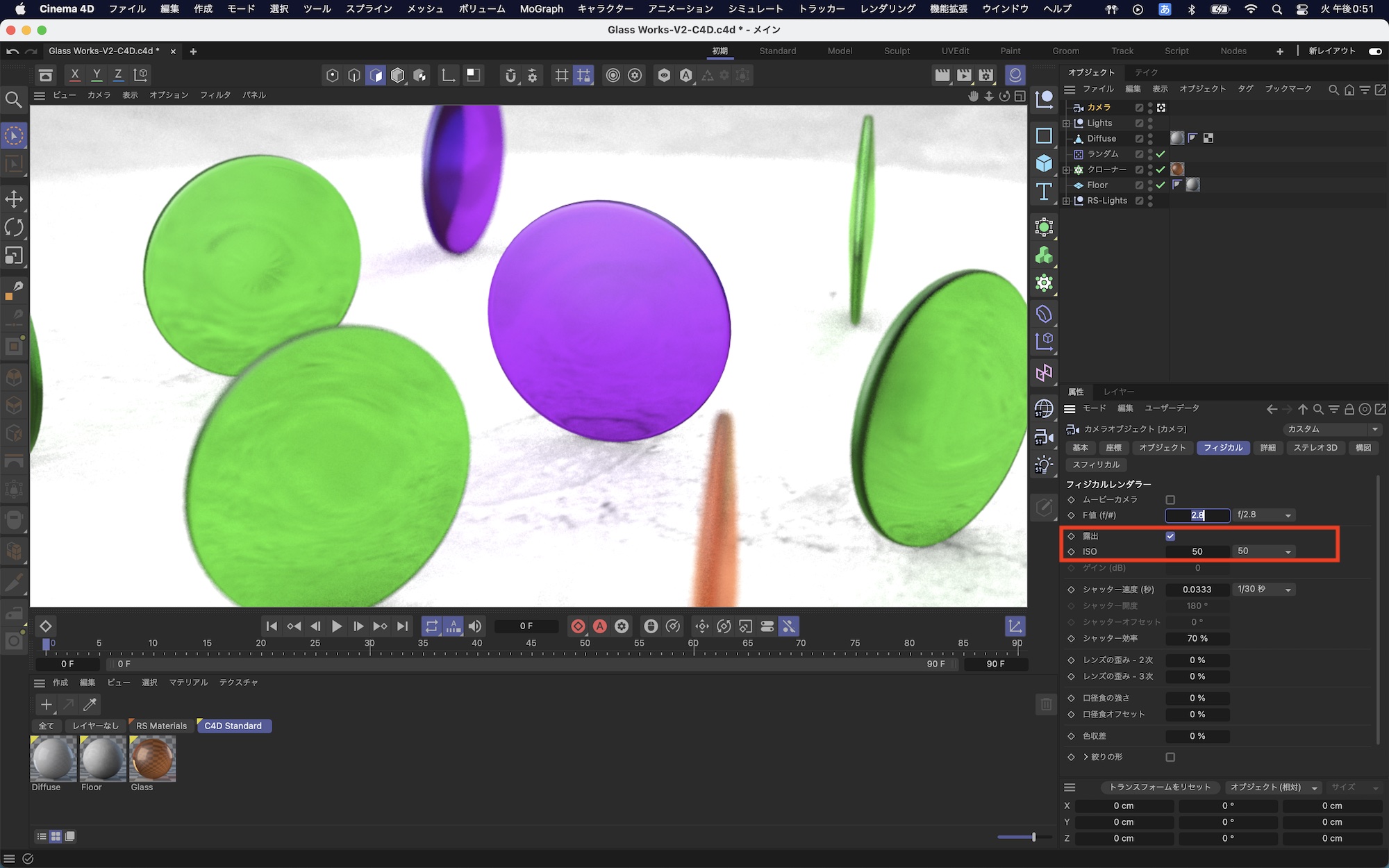
Task: Open the MoGraph menu
Action: 541,9
